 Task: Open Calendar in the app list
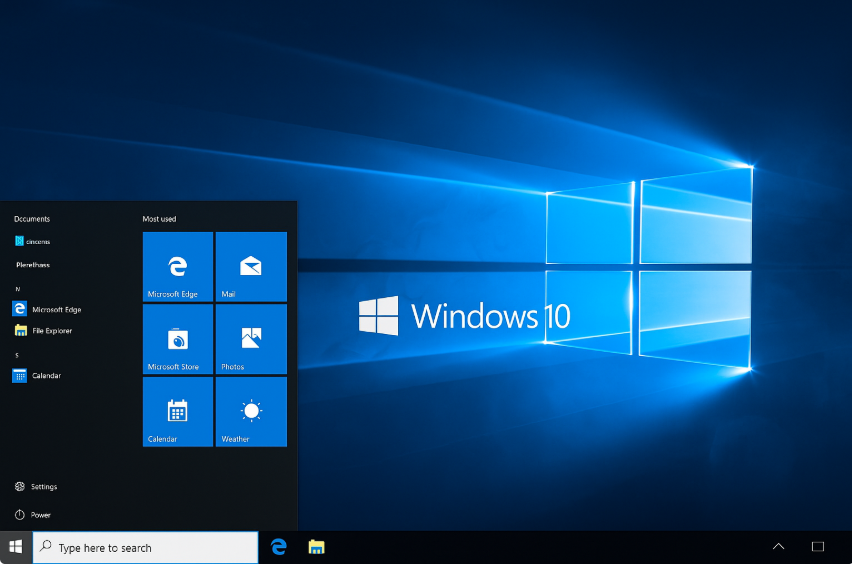coord(37,375)
